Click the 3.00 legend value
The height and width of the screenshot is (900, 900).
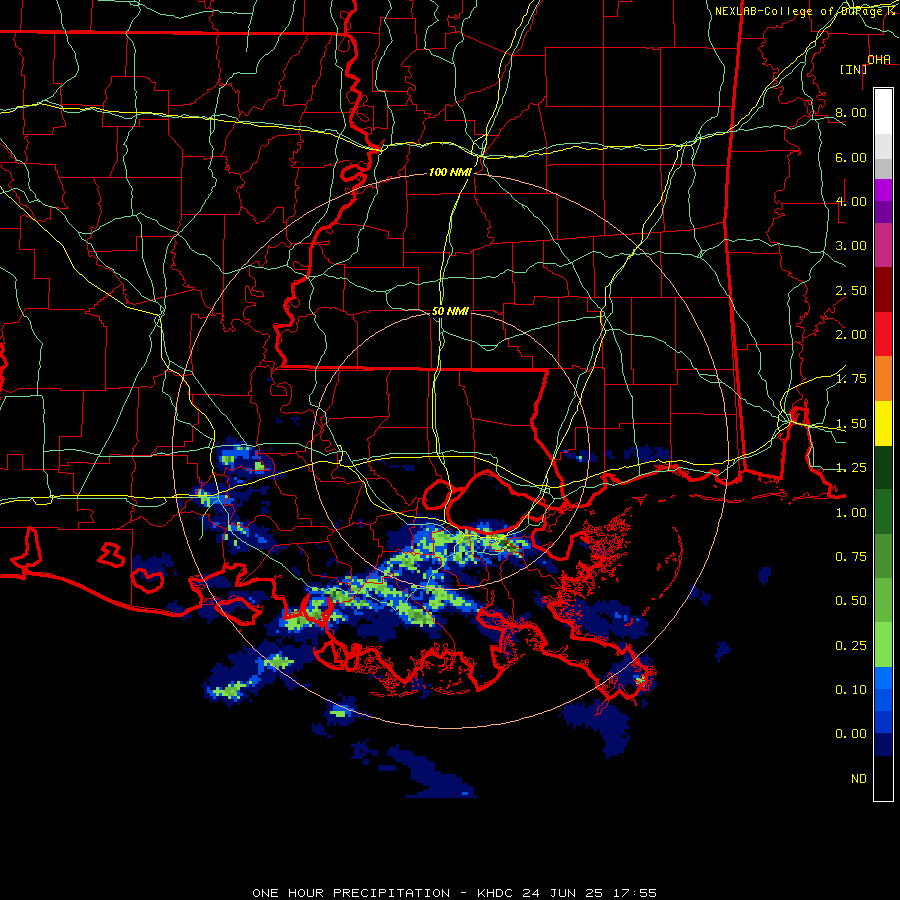851,246
